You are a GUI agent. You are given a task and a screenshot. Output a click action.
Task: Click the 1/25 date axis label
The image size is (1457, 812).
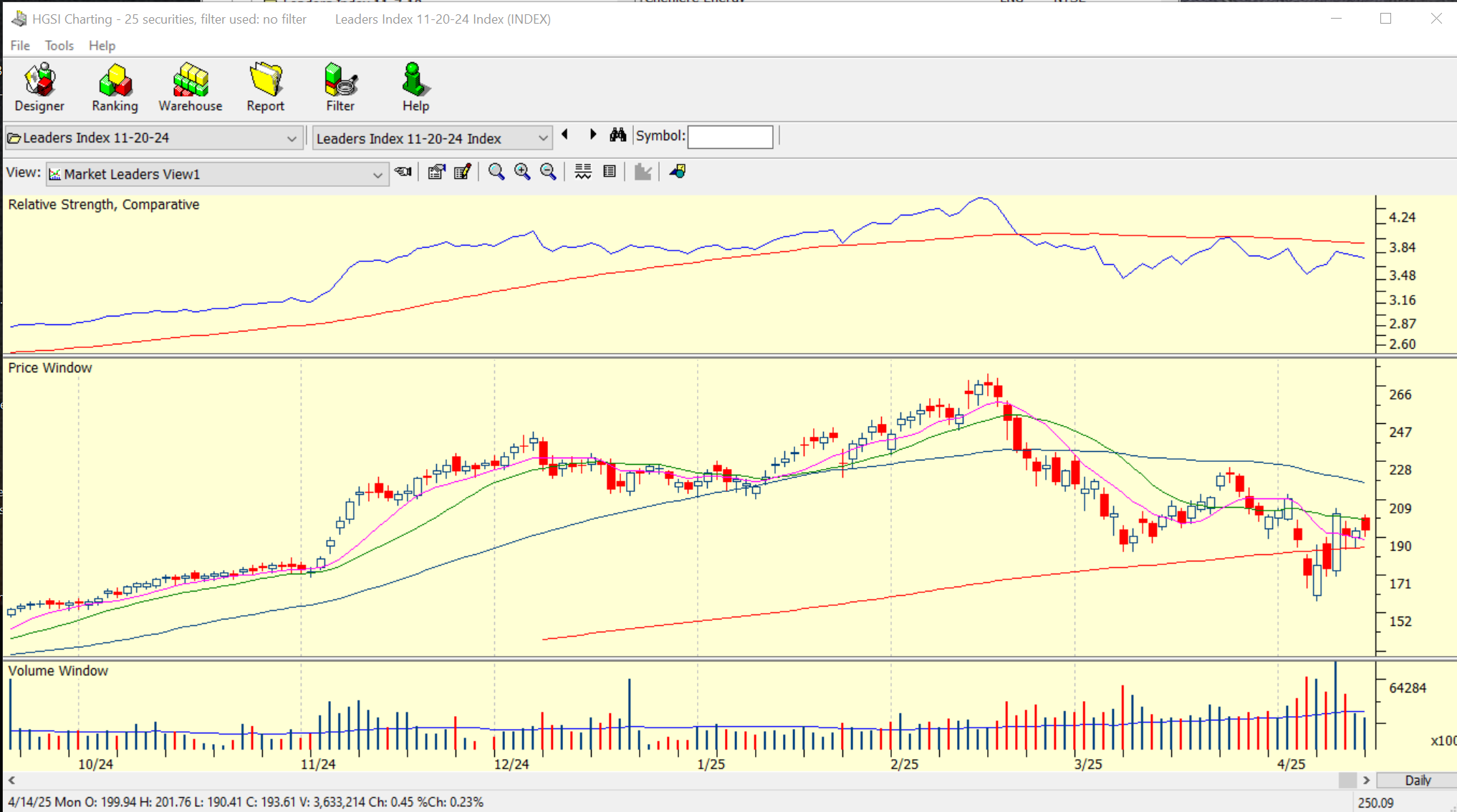click(711, 764)
